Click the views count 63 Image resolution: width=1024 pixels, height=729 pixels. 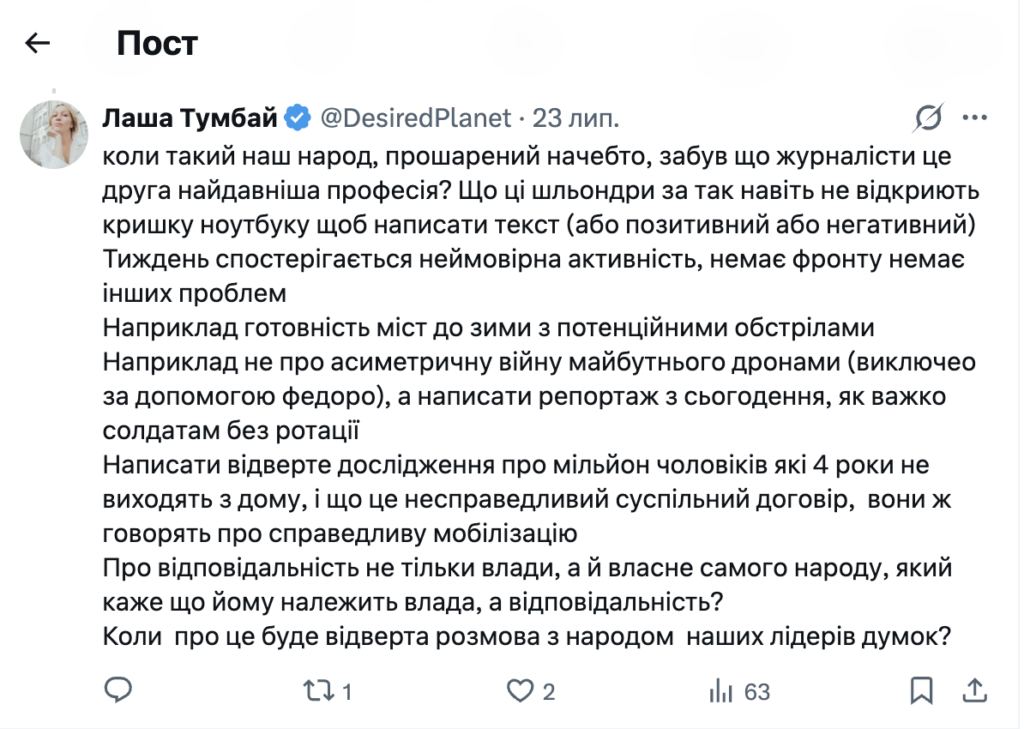[x=757, y=692]
